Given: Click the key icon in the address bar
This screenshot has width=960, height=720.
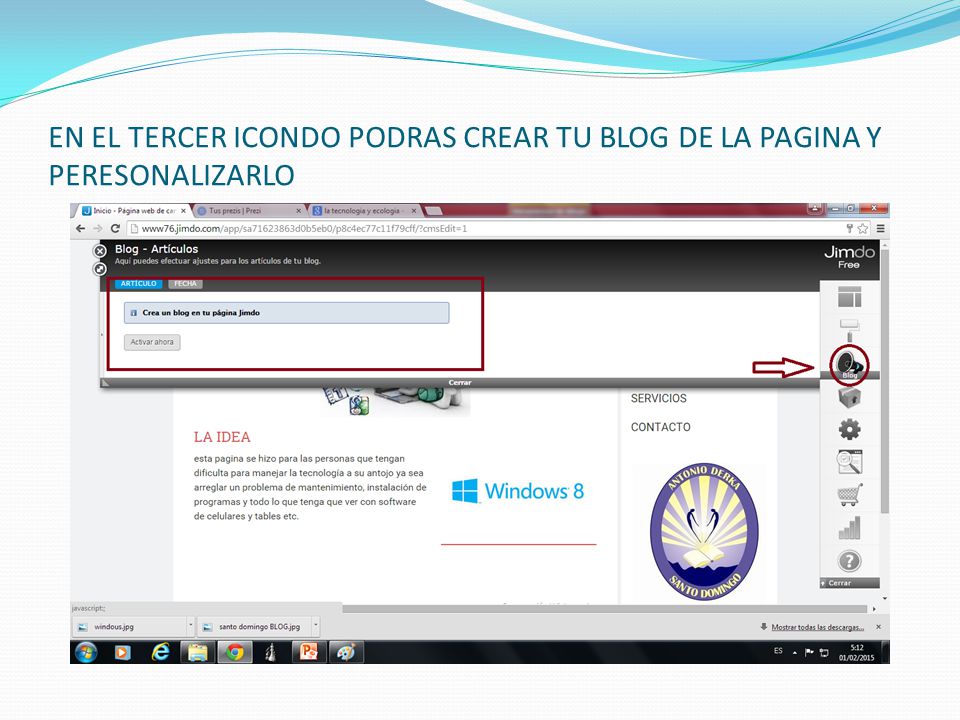Looking at the screenshot, I should point(850,228).
